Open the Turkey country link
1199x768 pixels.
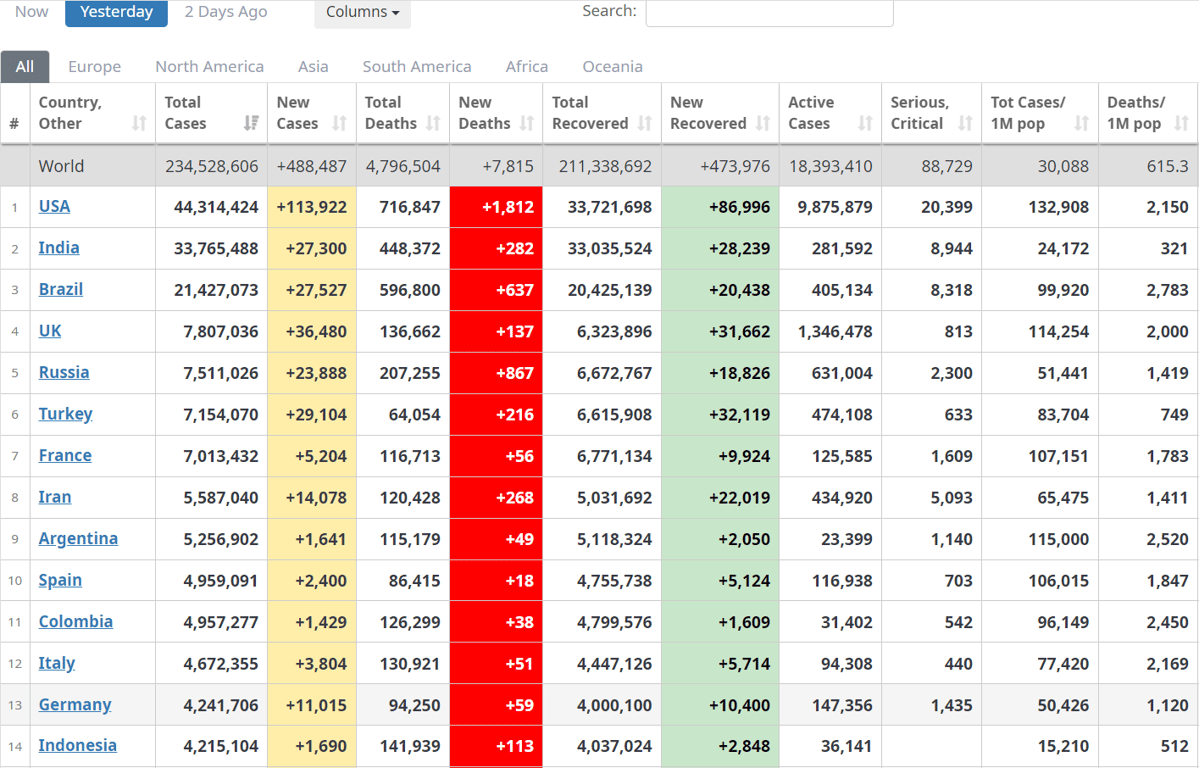pyautogui.click(x=66, y=414)
